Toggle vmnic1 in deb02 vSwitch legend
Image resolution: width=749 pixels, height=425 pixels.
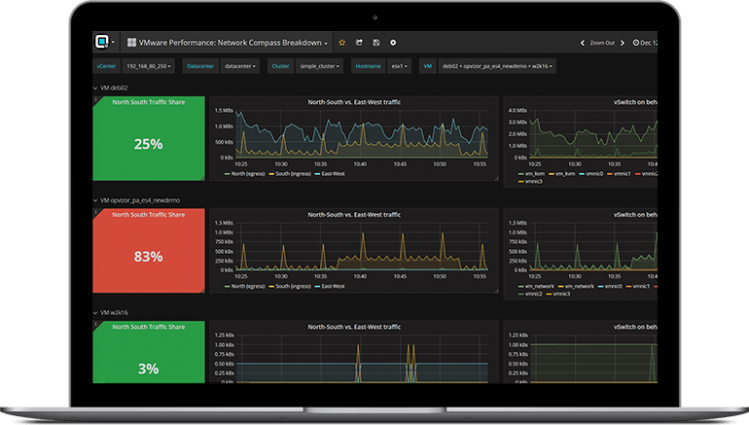click(x=622, y=174)
